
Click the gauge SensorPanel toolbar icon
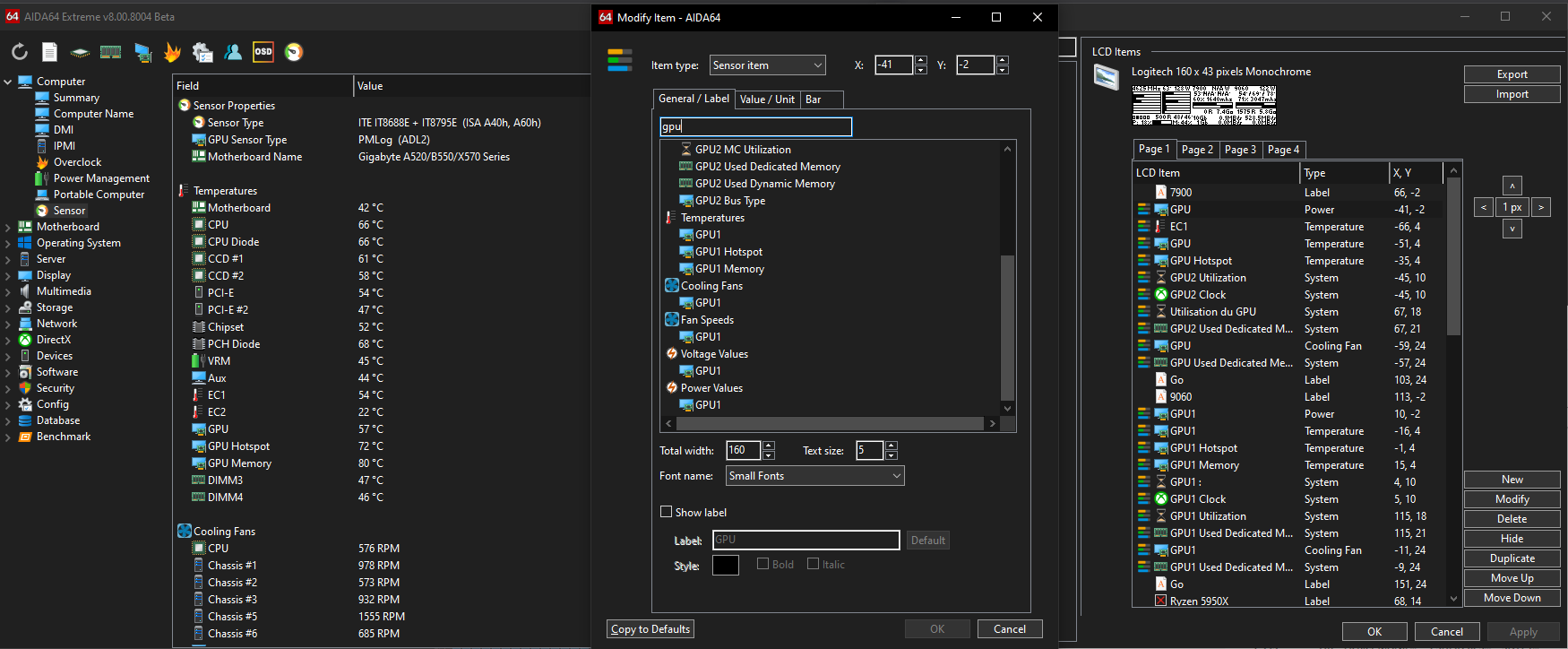(293, 52)
